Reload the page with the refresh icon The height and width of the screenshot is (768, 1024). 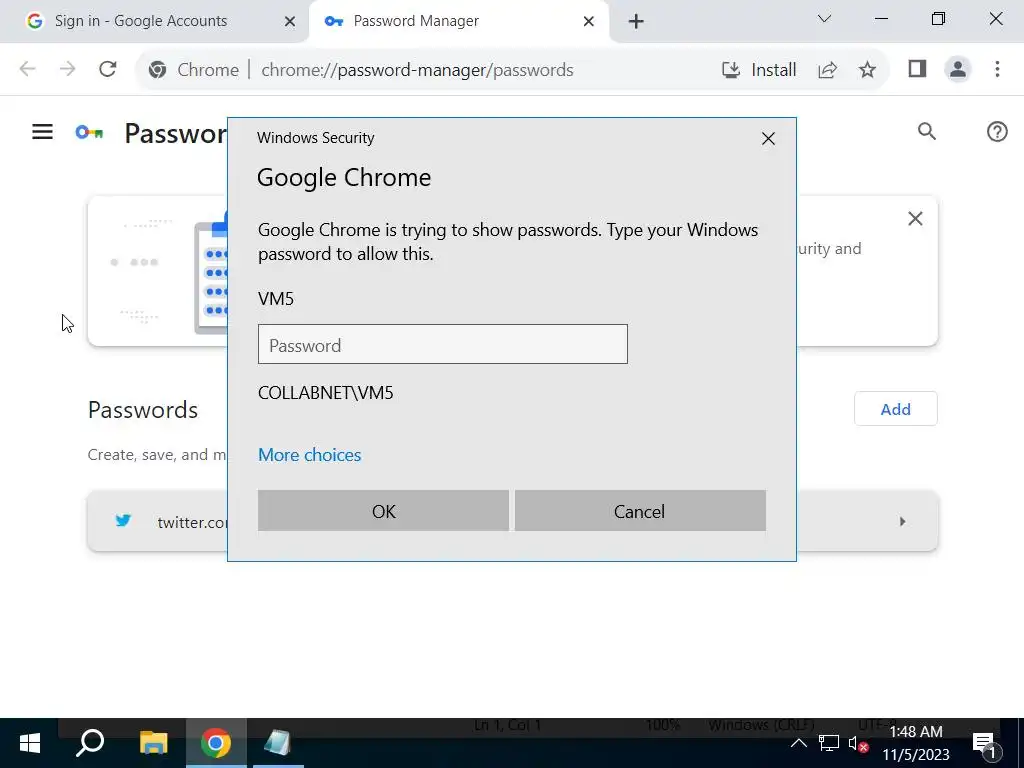[x=108, y=69]
